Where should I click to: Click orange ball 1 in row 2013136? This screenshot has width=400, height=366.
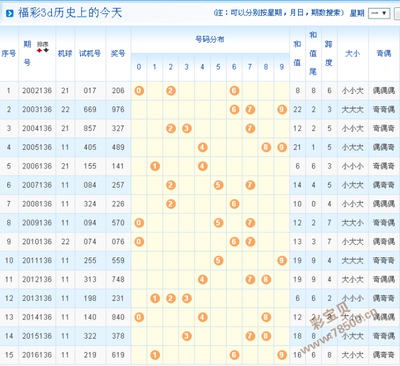pos(155,298)
